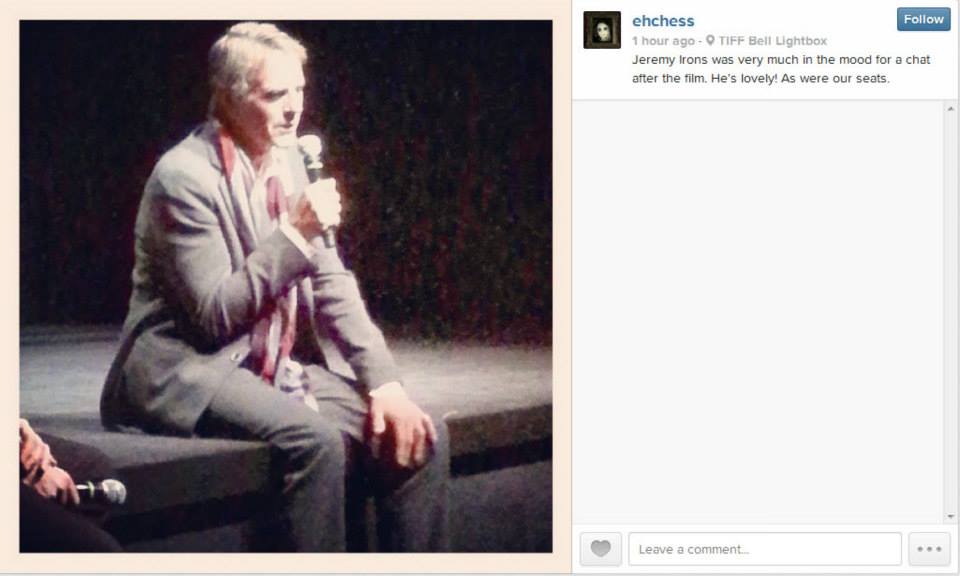
Task: Open ehchess profile avatar picture
Action: click(602, 29)
